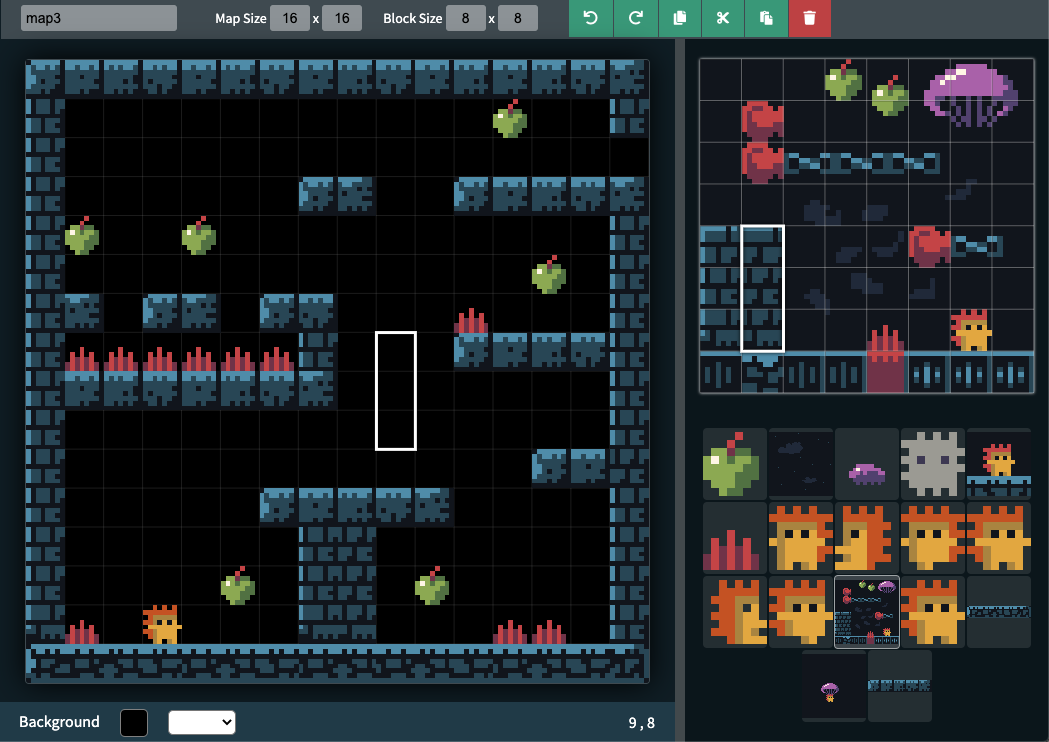
Task: Click the outlined column in the block preview panel
Action: (x=763, y=288)
